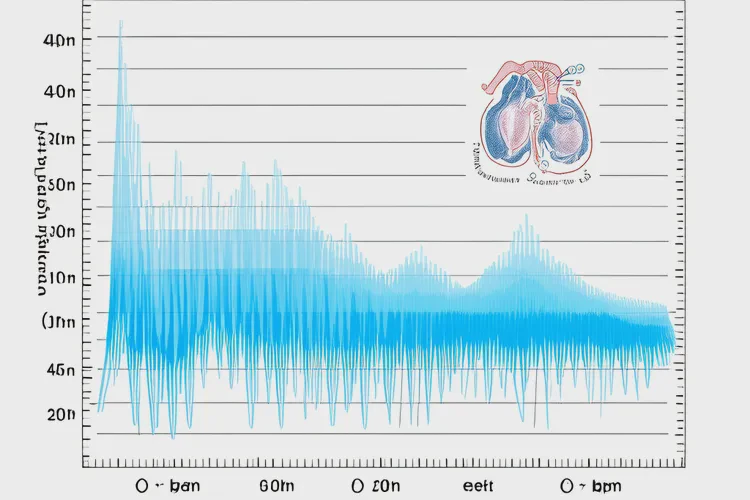Select the 50n y-axis label
The image size is (750, 500).
[61, 185]
